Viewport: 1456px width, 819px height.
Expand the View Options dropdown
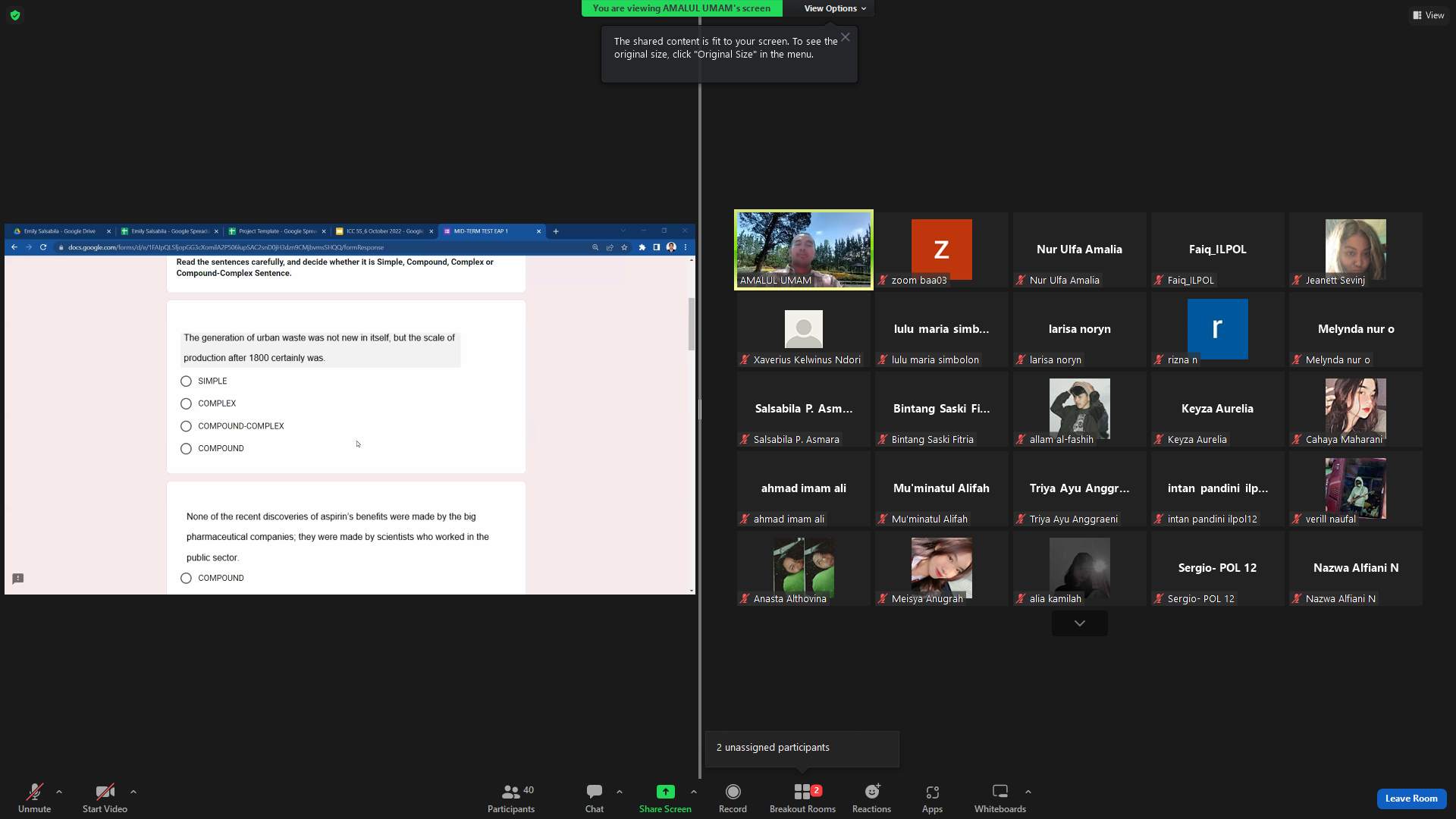835,8
